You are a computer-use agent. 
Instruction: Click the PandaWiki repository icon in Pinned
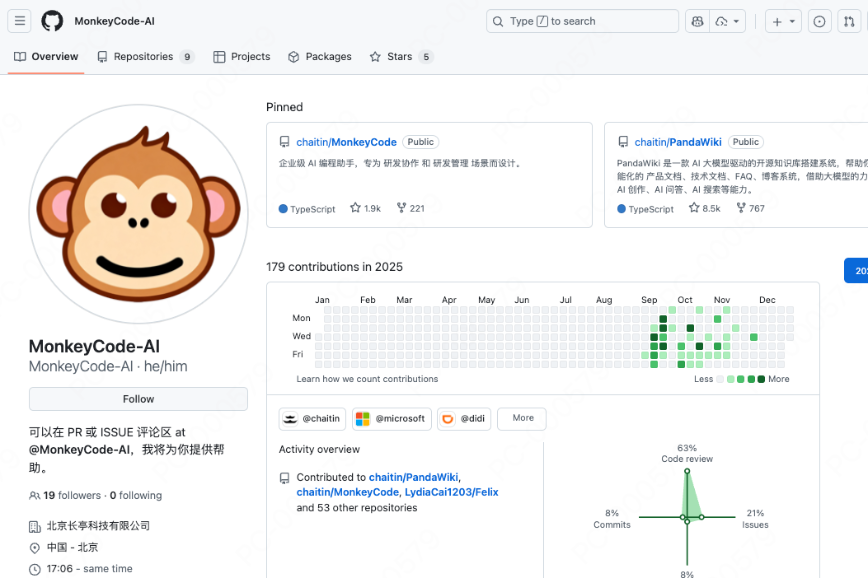coord(623,142)
